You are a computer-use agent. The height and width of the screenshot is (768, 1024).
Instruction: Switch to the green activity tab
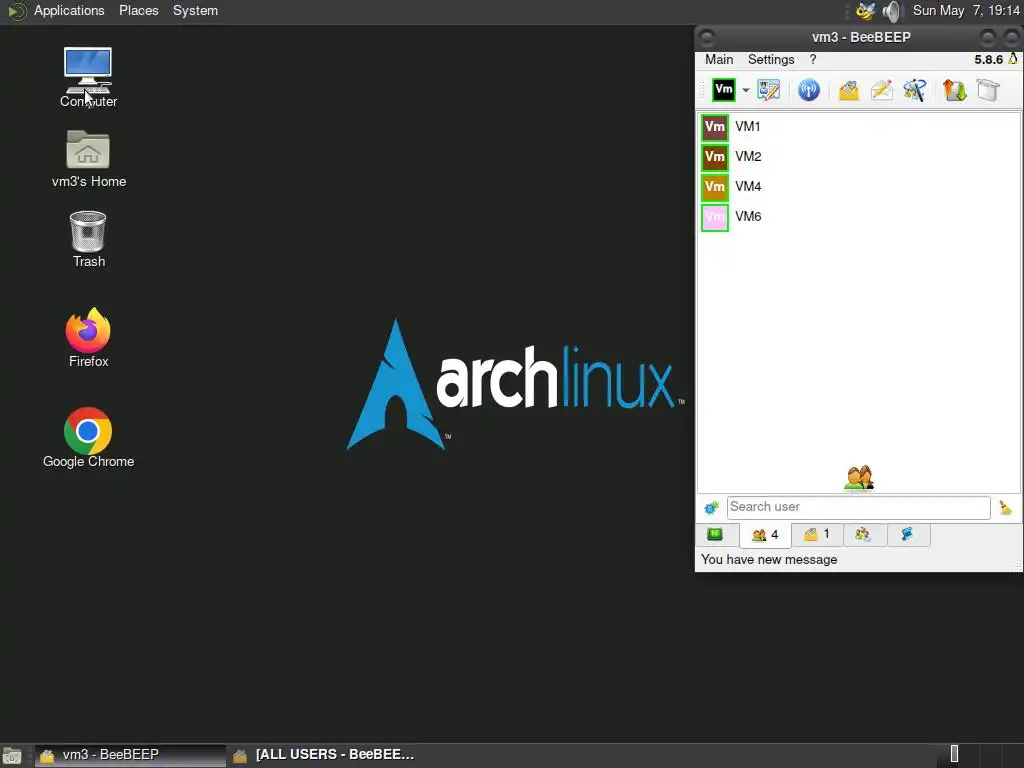[x=716, y=535]
